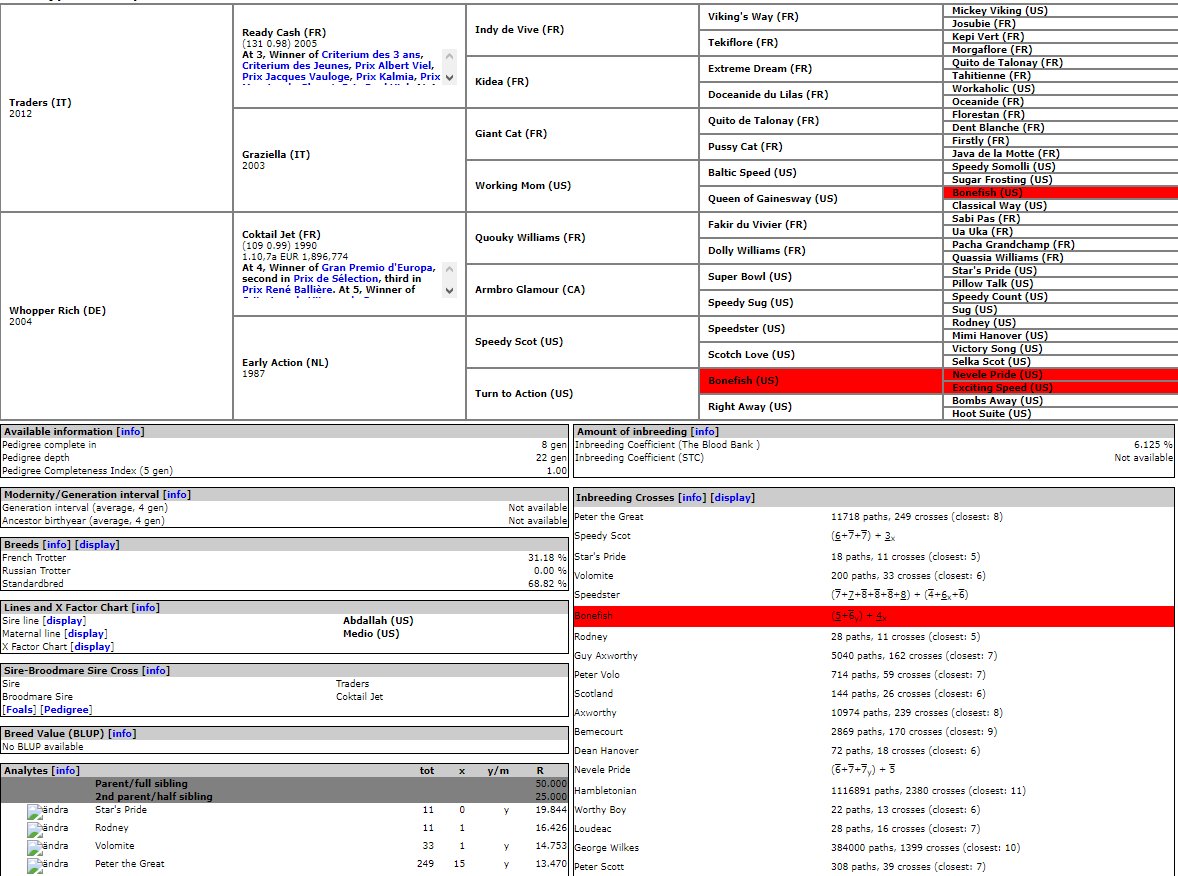The width and height of the screenshot is (1178, 876).
Task: Select Early Action (NL) in the pedigree
Action: pyautogui.click(x=285, y=362)
